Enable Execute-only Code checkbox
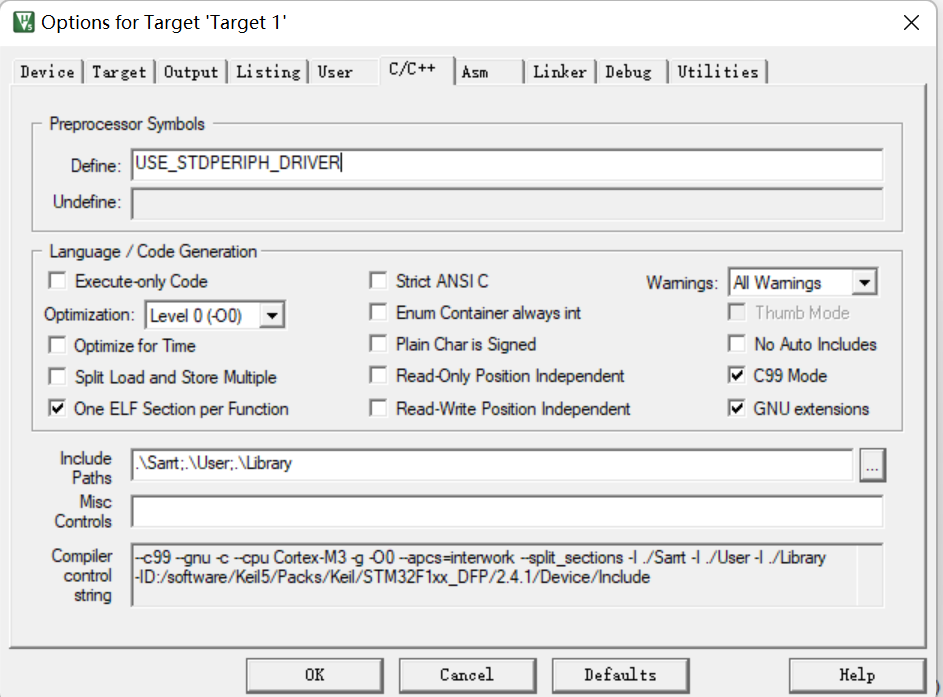This screenshot has height=697, width=943. 57,281
